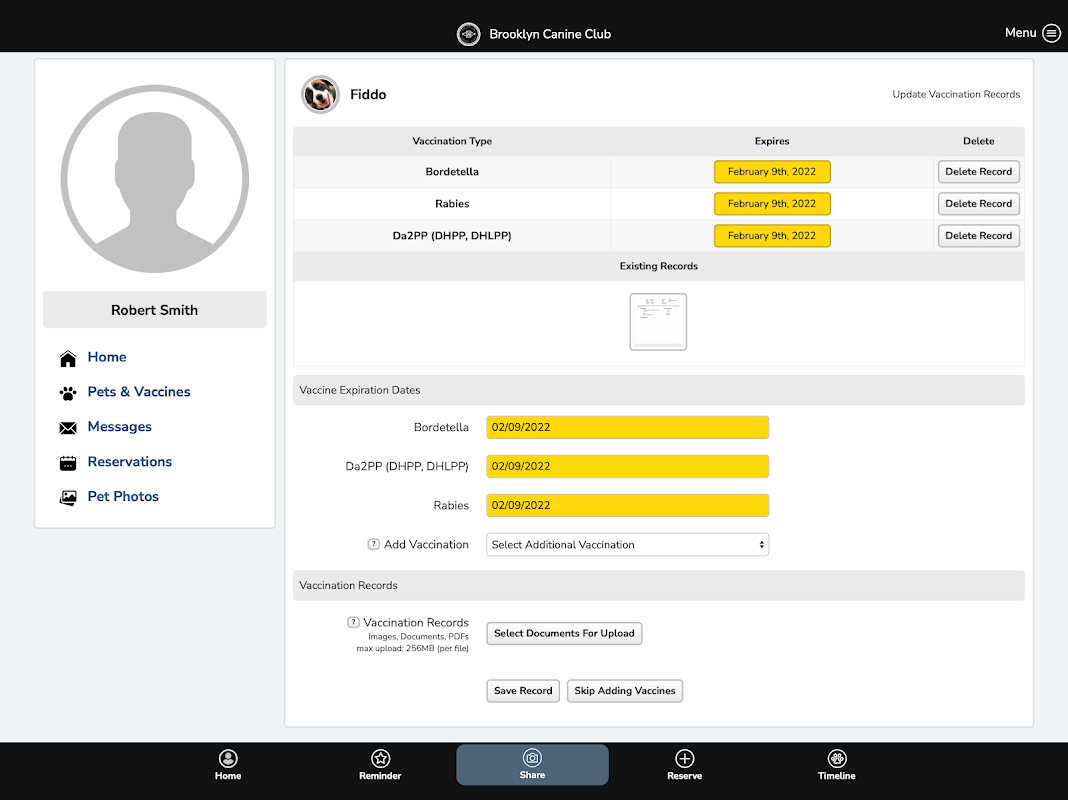The image size is (1068, 800).
Task: Click the Menu label at top right
Action: (x=1020, y=33)
